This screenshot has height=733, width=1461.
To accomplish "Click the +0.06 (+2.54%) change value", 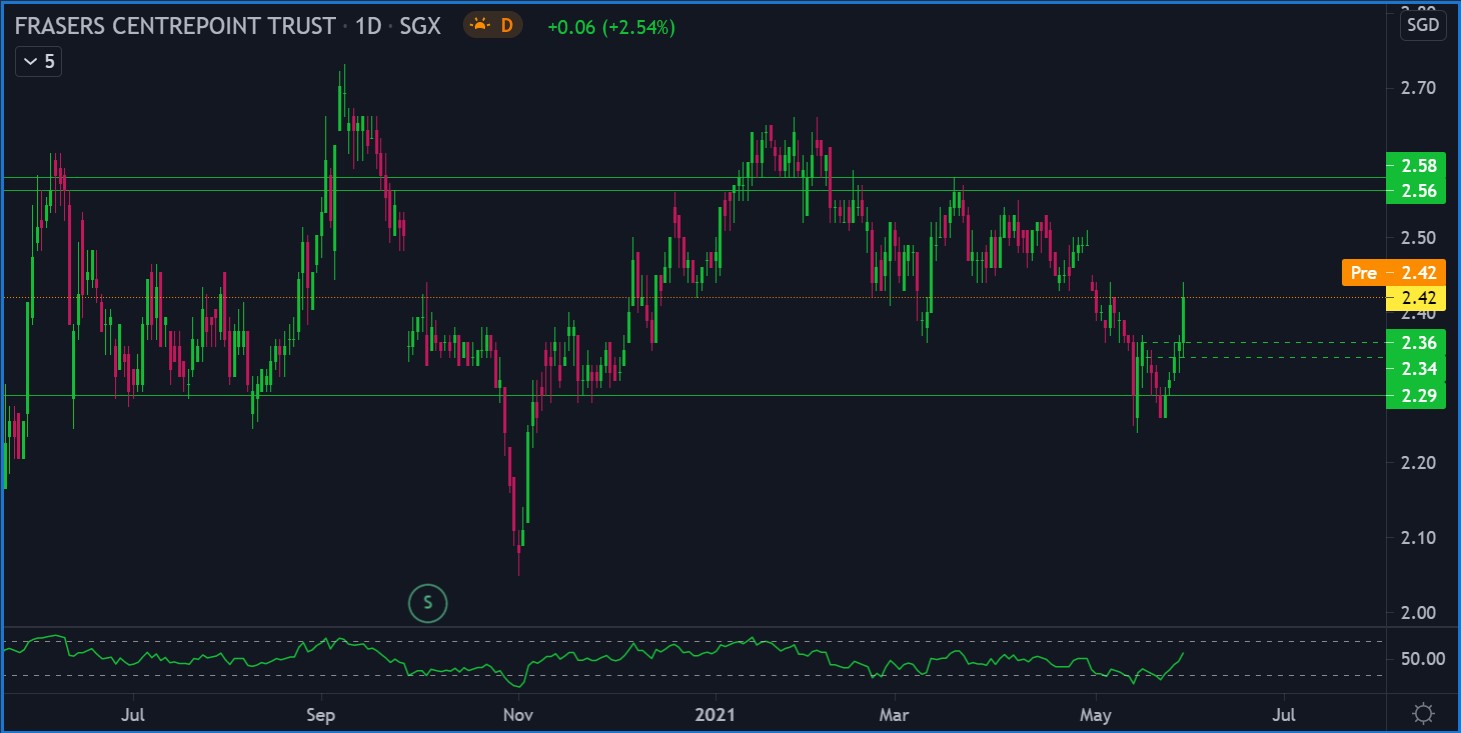I will point(611,27).
